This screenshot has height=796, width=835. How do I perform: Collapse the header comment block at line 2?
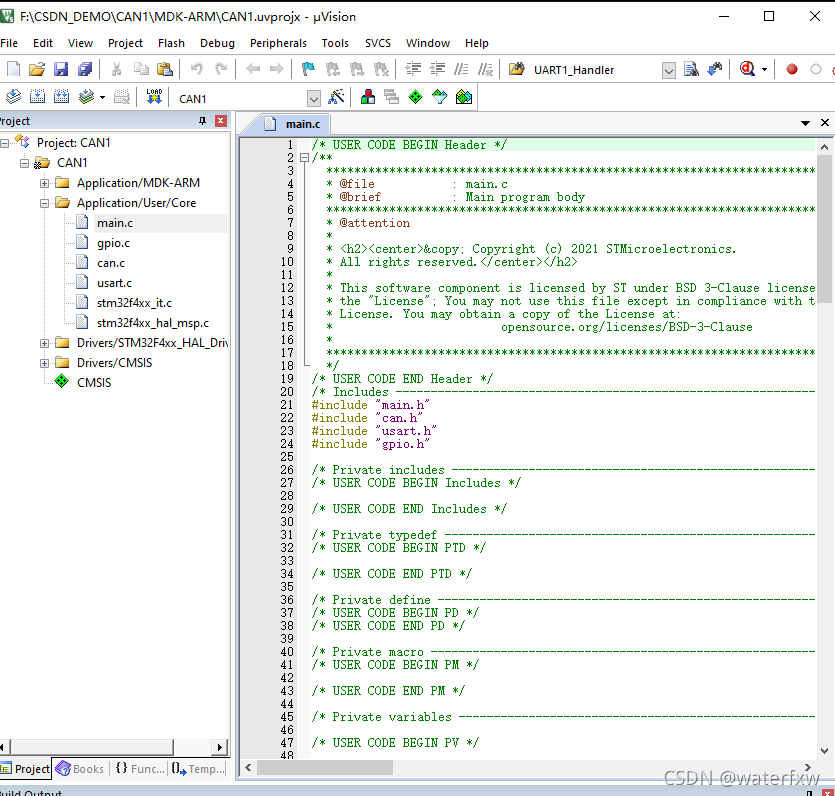[x=305, y=158]
